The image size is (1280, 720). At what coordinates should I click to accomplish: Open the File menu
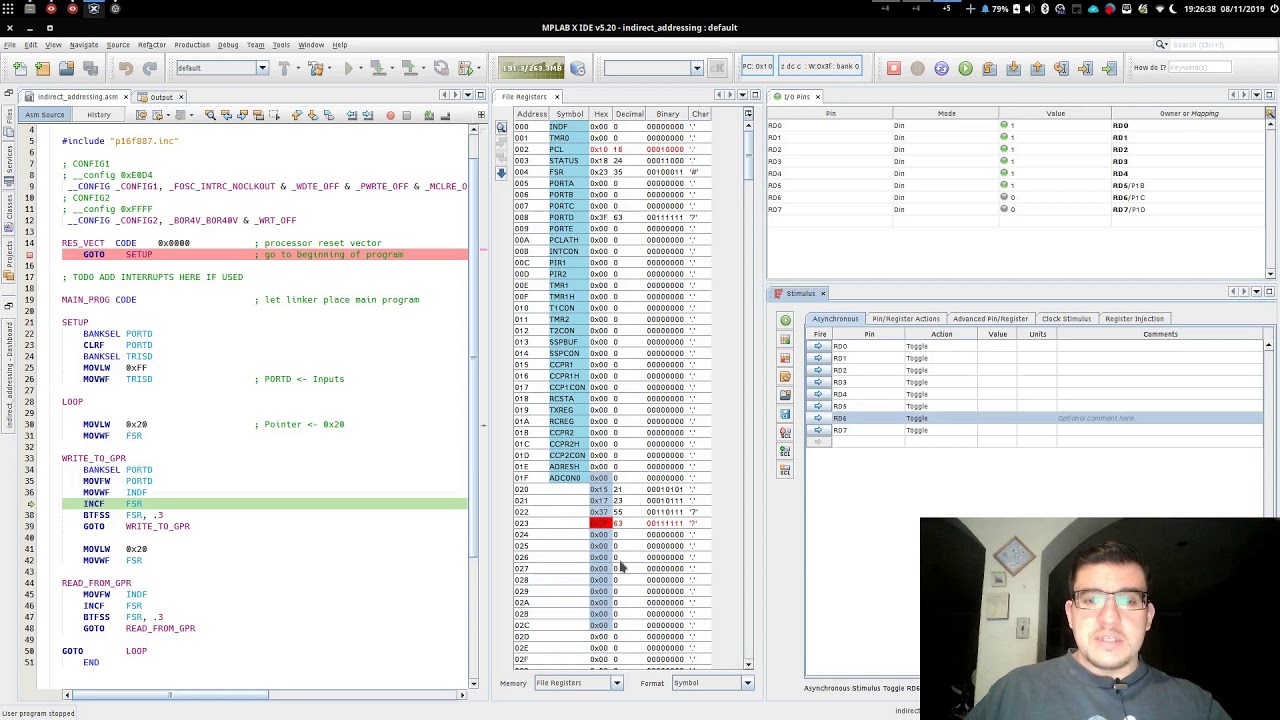tap(9, 45)
